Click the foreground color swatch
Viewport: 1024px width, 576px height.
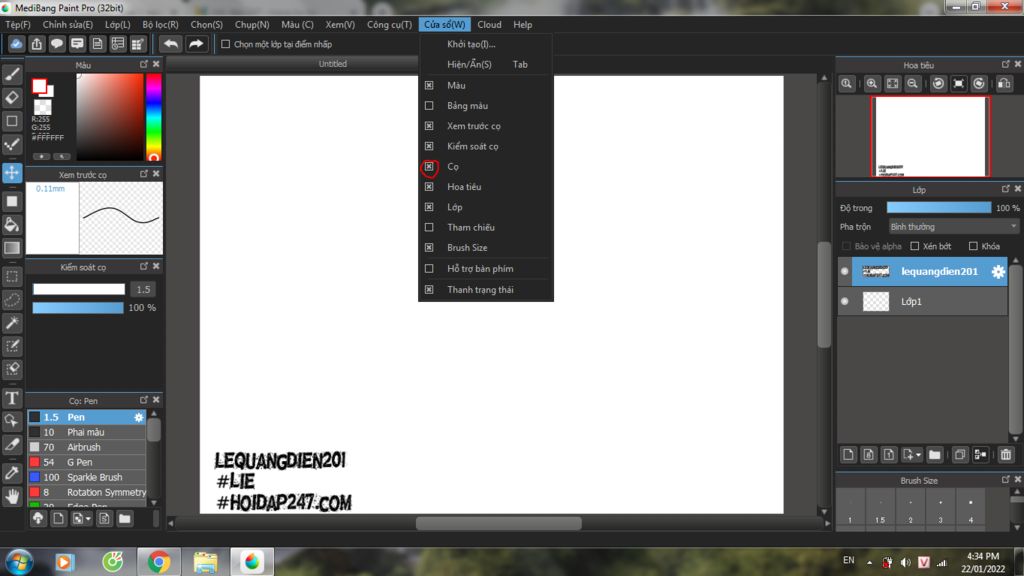pos(39,86)
